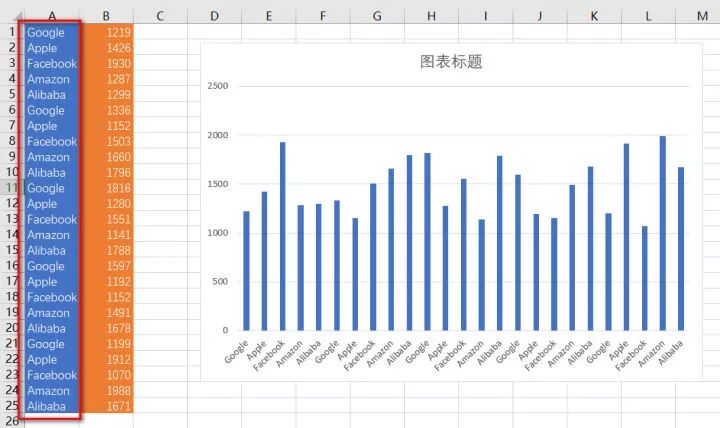Click cell B17 with value 1192

(106, 282)
